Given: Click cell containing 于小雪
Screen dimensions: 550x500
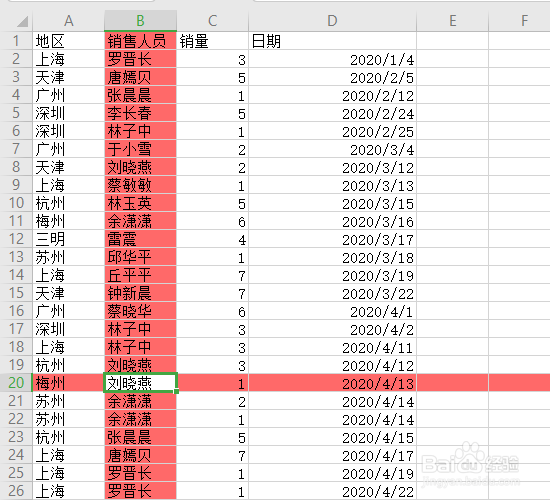Looking at the screenshot, I should click(140, 149).
